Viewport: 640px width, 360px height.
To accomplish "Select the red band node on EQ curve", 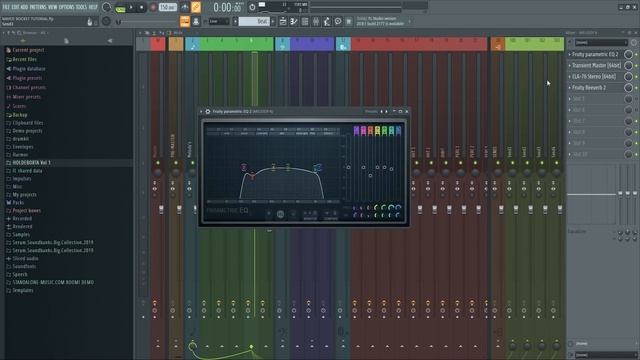I will (x=253, y=176).
